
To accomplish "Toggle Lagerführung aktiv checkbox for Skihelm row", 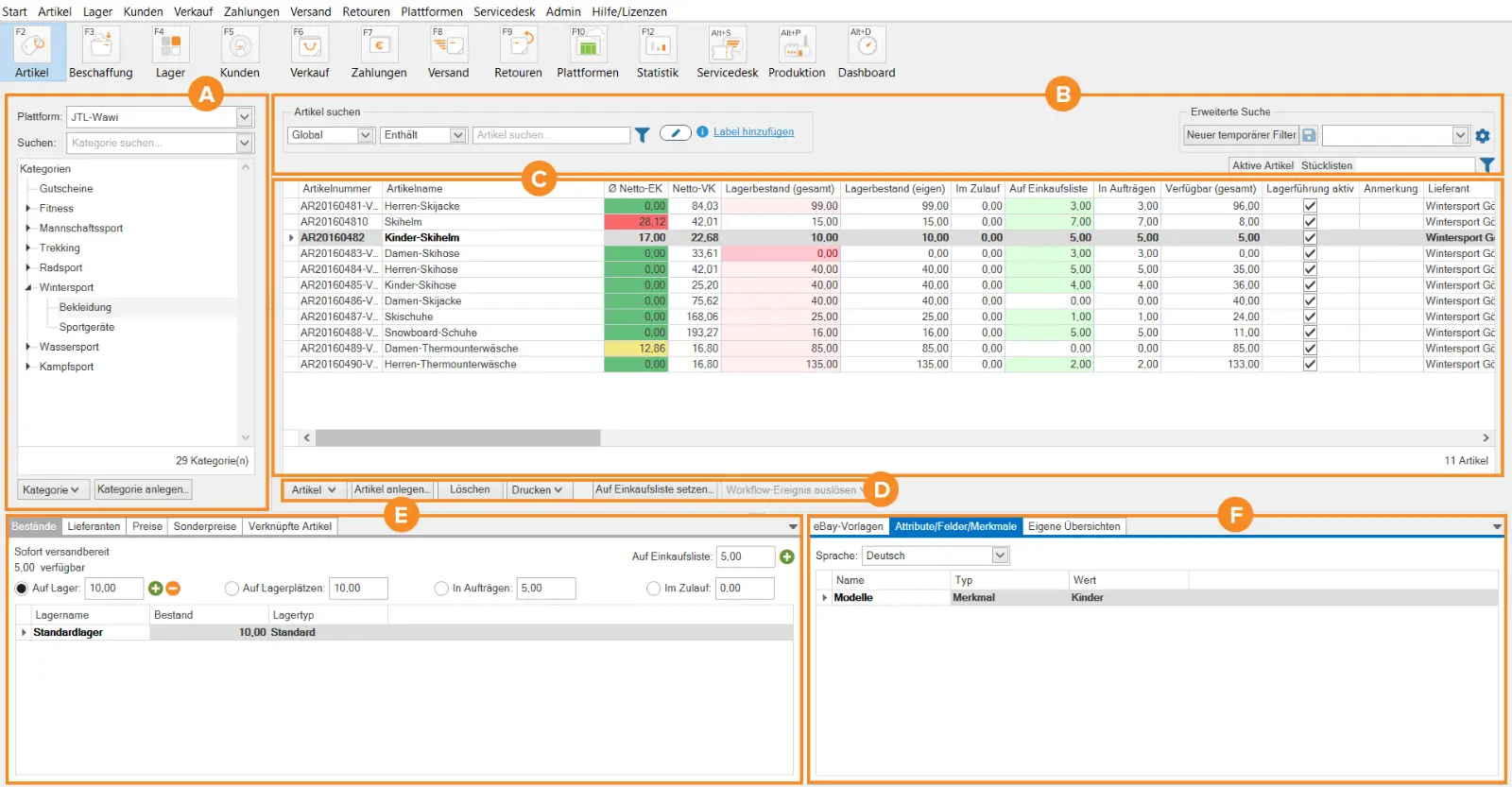I will pyautogui.click(x=1310, y=221).
